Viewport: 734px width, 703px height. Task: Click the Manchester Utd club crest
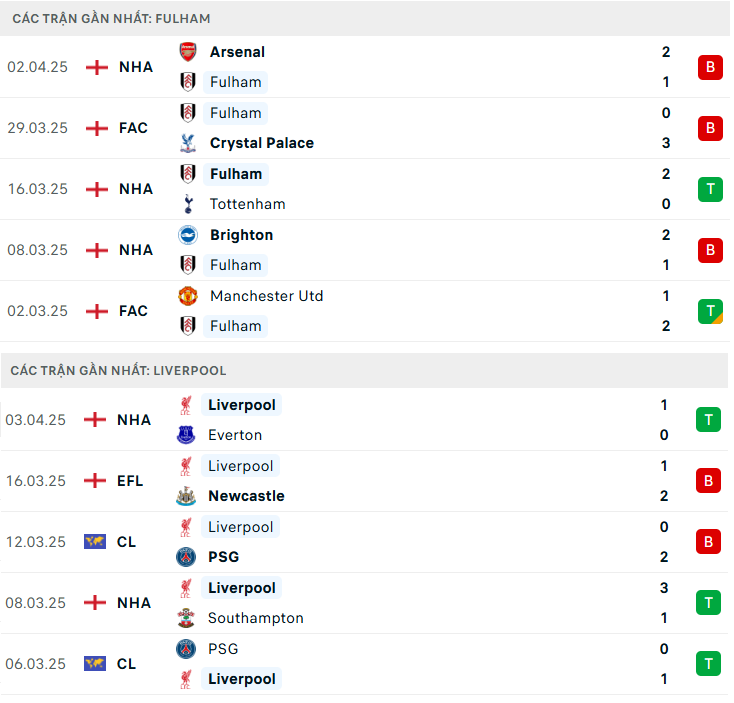pos(188,296)
